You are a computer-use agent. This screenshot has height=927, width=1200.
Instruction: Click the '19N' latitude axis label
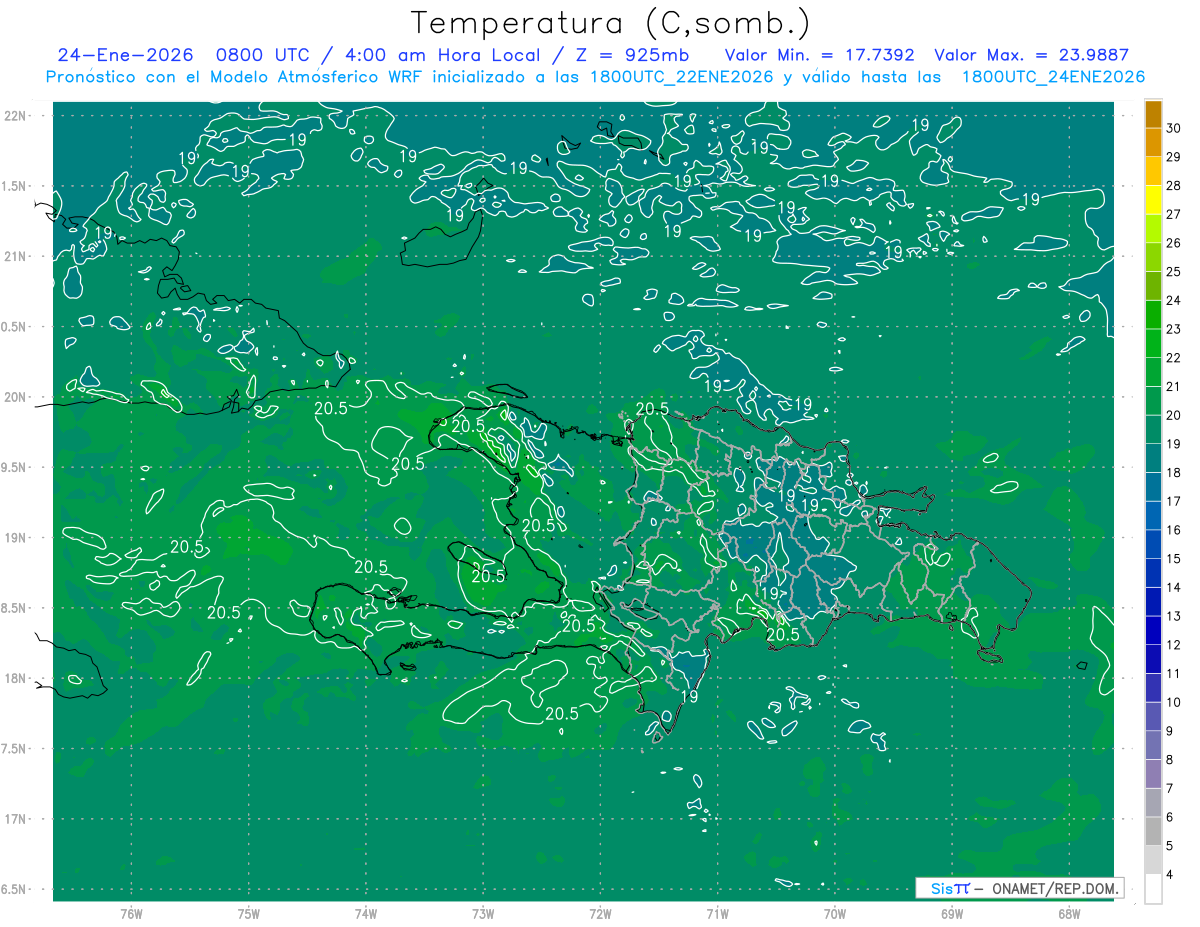point(15,537)
